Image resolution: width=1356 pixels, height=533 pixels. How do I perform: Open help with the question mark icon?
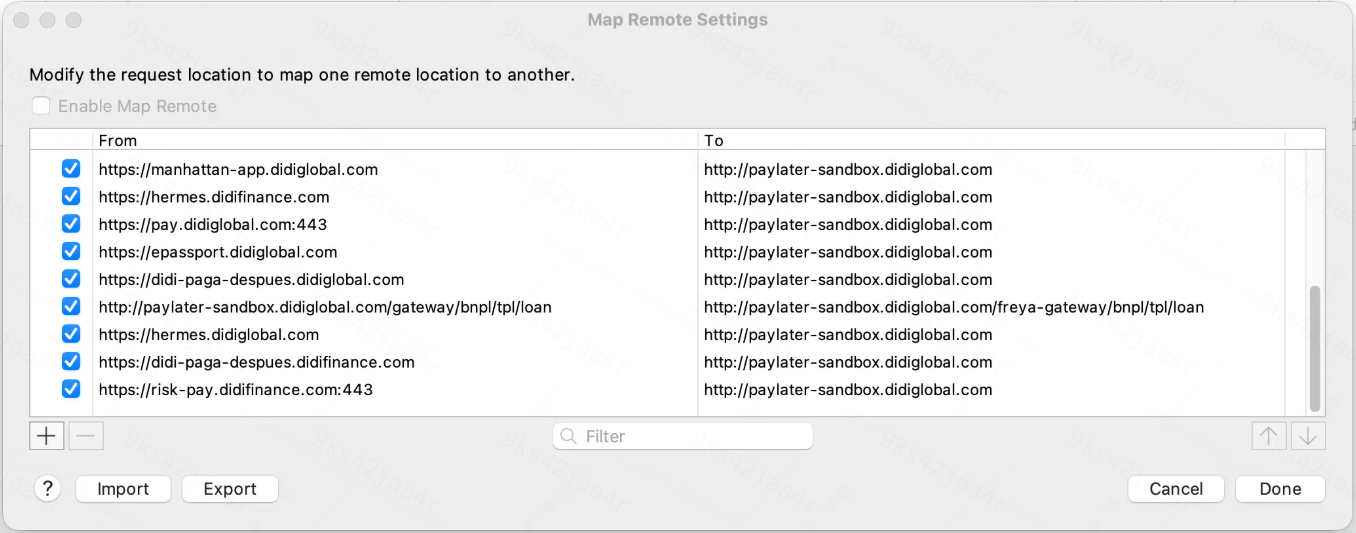[x=47, y=489]
